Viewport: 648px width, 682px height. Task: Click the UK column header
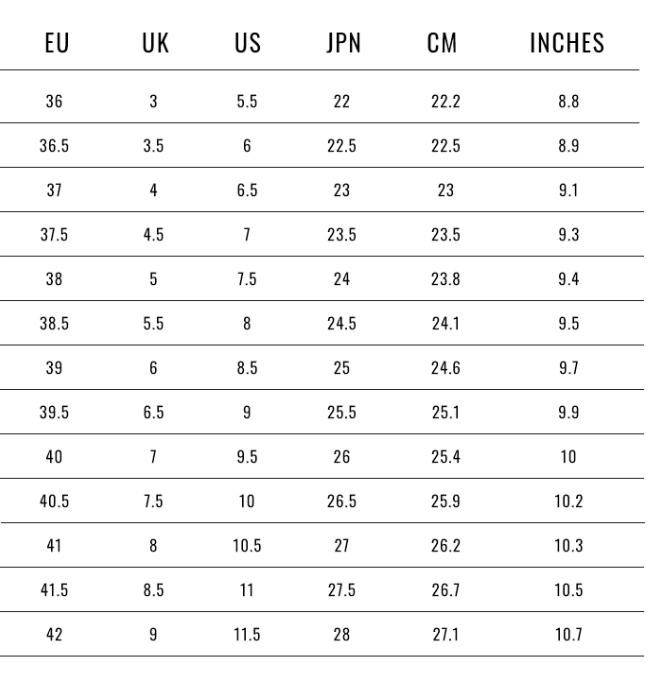[155, 43]
